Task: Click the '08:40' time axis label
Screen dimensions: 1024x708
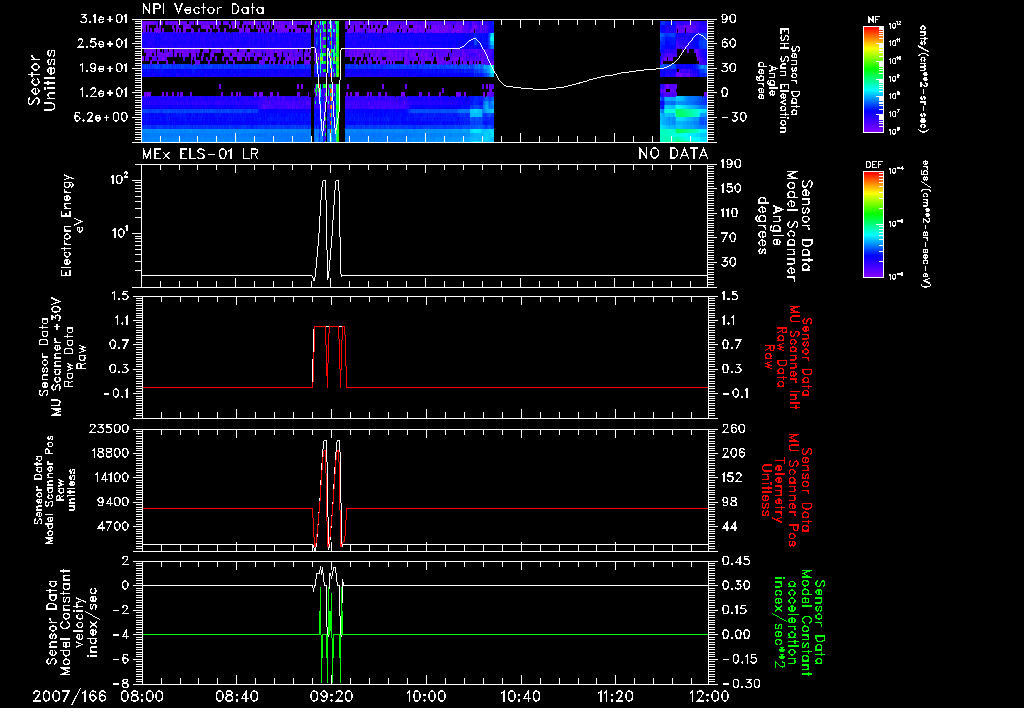Action: point(236,696)
